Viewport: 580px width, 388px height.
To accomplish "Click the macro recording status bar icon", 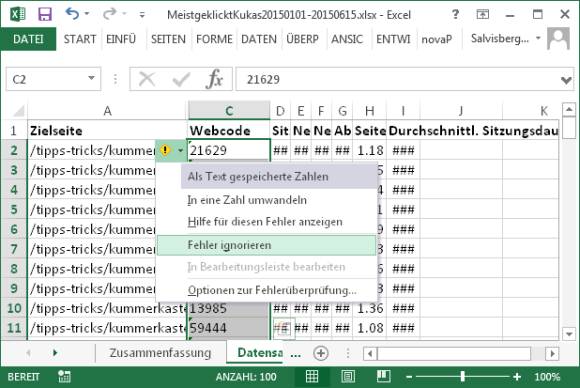I will click(64, 377).
